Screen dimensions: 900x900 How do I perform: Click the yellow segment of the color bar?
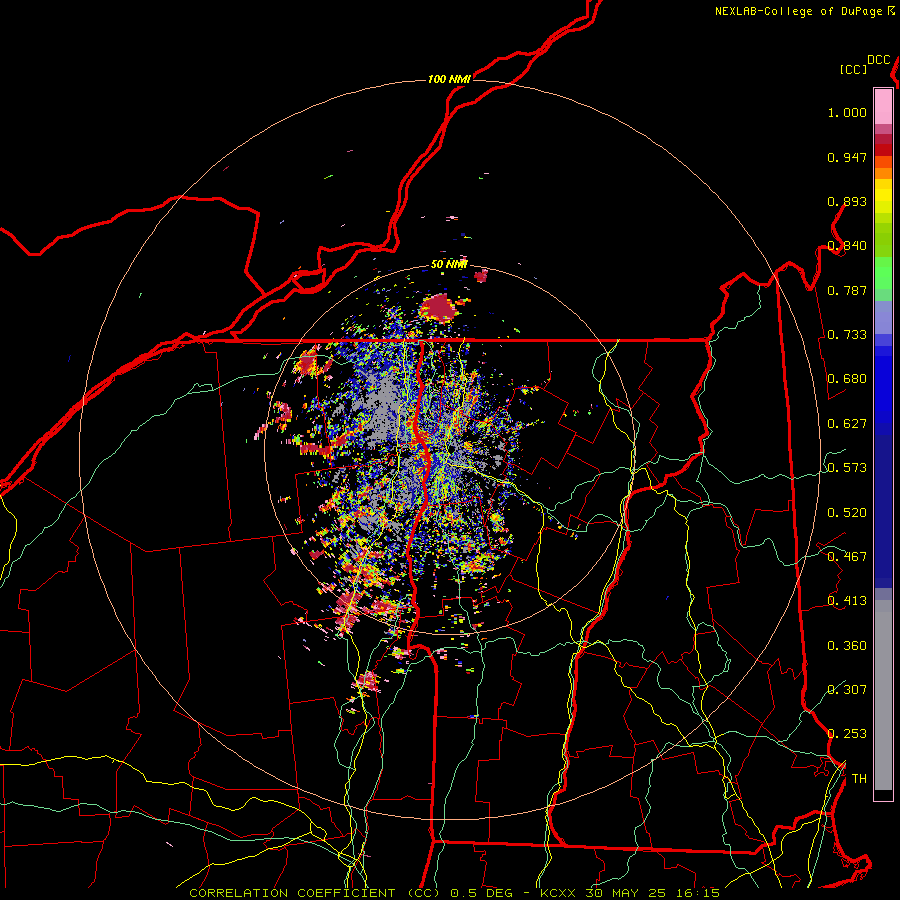click(883, 196)
